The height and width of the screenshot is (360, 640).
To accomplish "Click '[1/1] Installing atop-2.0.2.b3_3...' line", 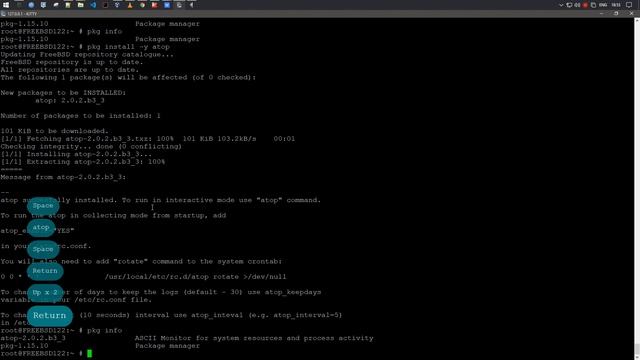I will [x=76, y=154].
